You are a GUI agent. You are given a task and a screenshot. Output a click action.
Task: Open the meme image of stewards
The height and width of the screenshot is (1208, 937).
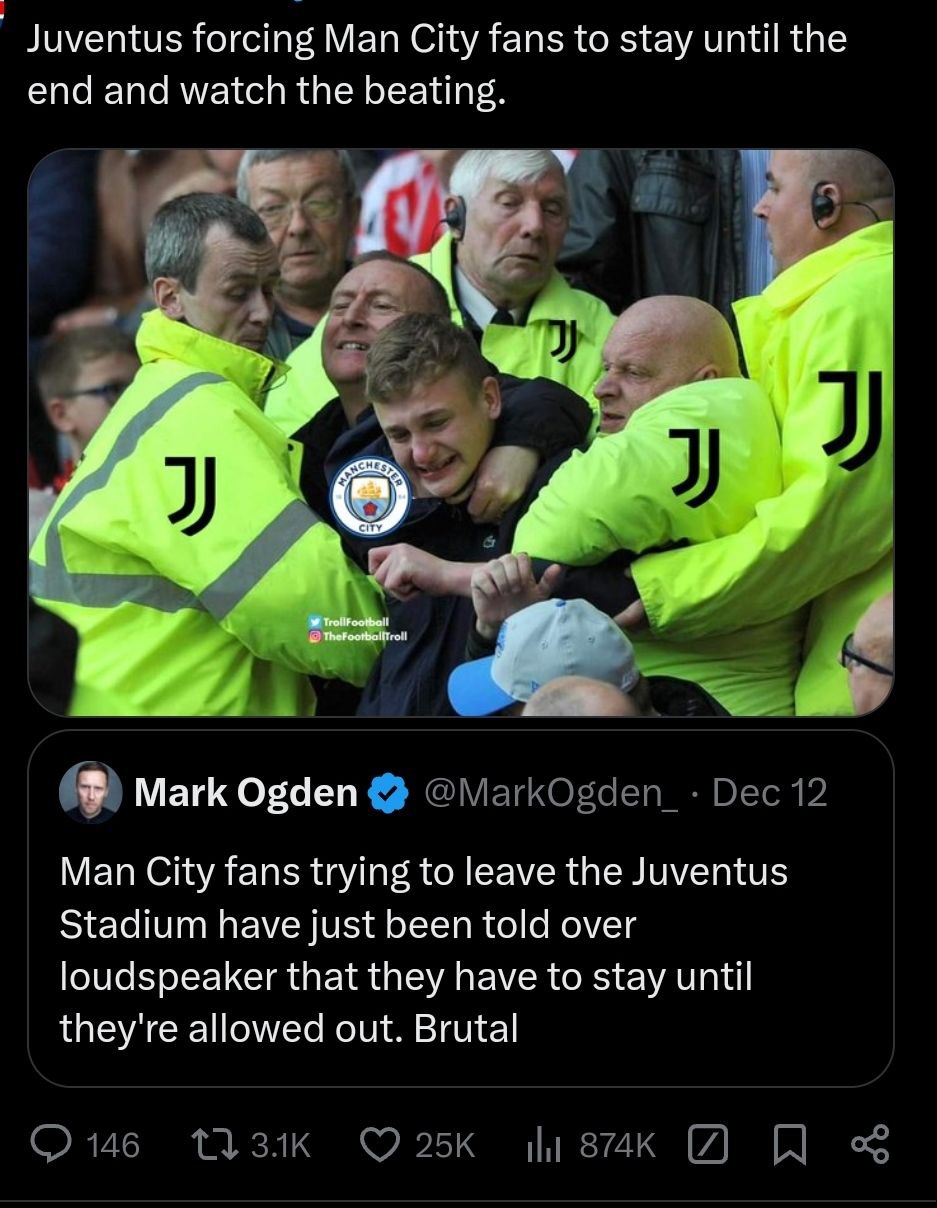click(461, 432)
